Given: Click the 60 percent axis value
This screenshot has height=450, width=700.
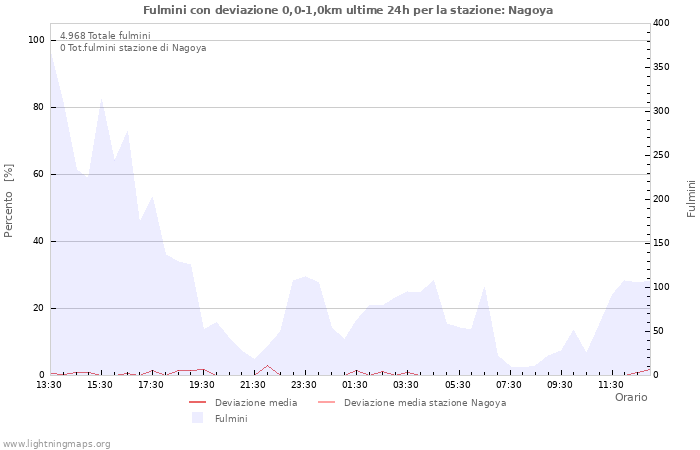Looking at the screenshot, I should pos(39,174).
